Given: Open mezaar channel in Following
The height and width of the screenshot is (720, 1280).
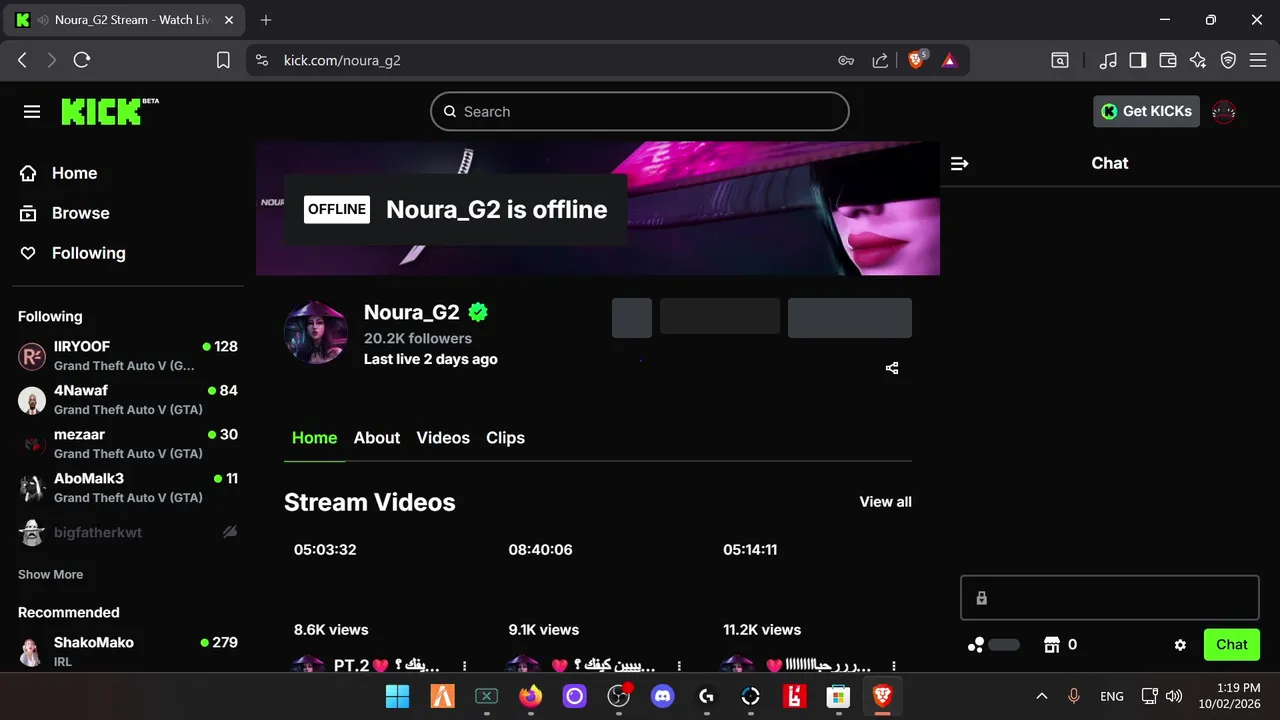Looking at the screenshot, I should pyautogui.click(x=128, y=444).
